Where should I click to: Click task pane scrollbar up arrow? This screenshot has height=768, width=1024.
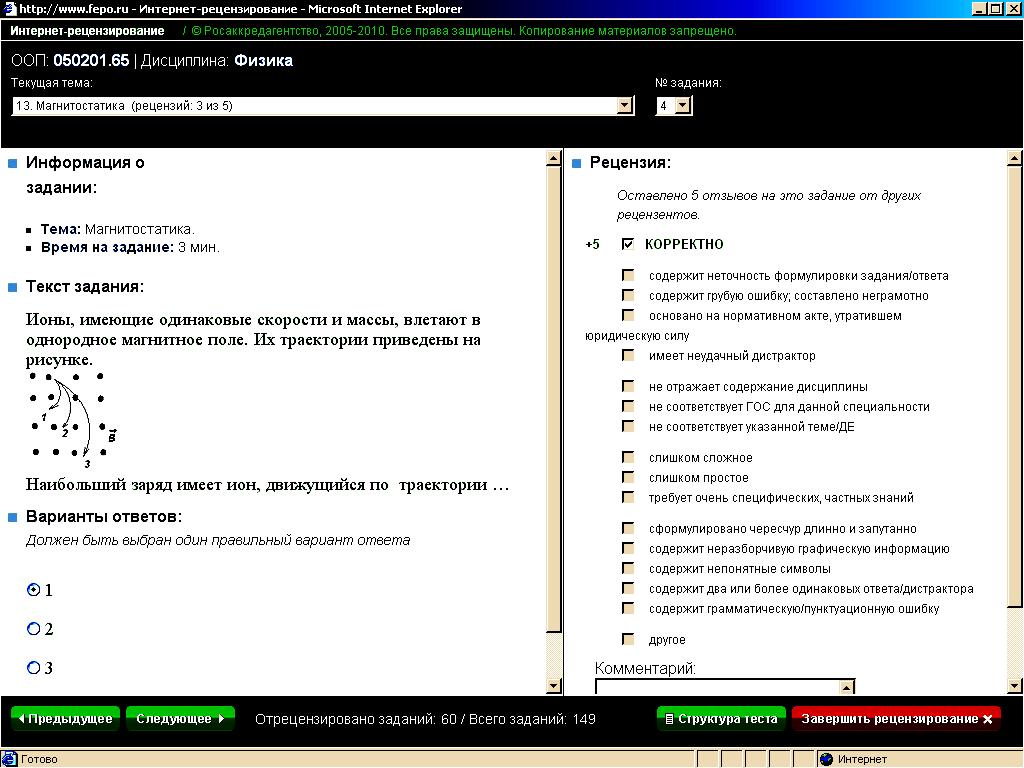(x=553, y=158)
